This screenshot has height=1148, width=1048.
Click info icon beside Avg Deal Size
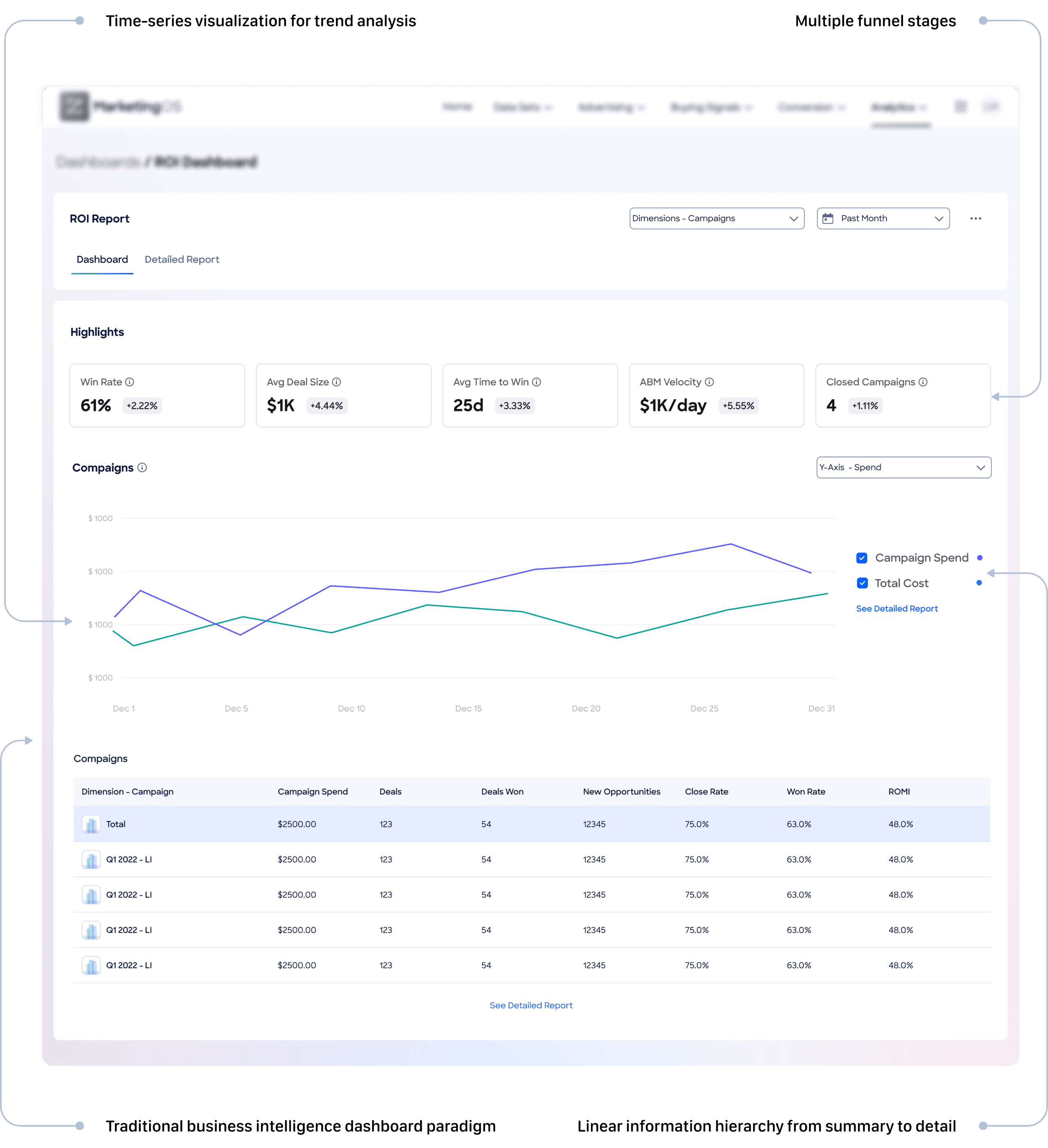coord(337,382)
